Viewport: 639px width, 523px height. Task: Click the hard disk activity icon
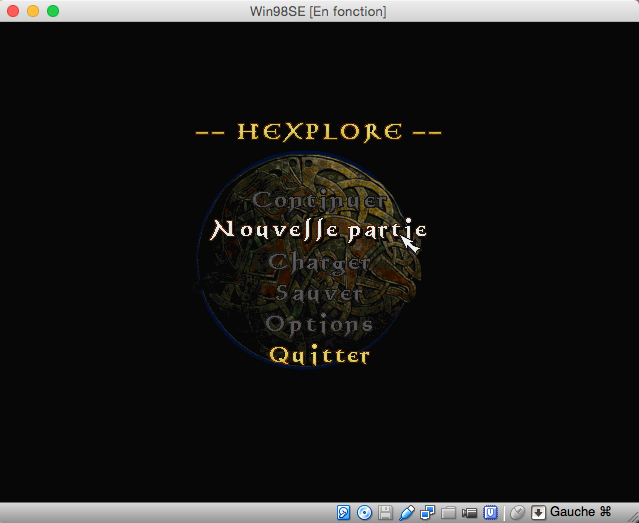[x=343, y=512]
